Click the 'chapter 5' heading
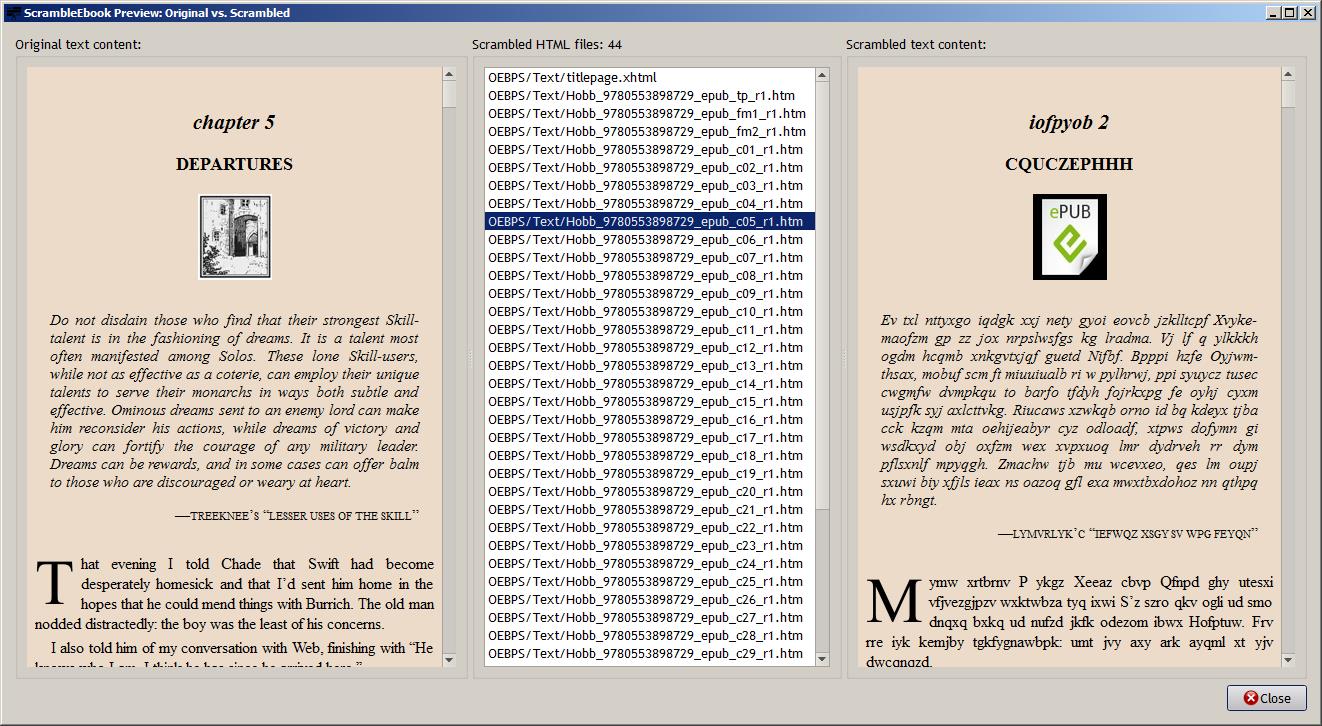 (x=234, y=123)
